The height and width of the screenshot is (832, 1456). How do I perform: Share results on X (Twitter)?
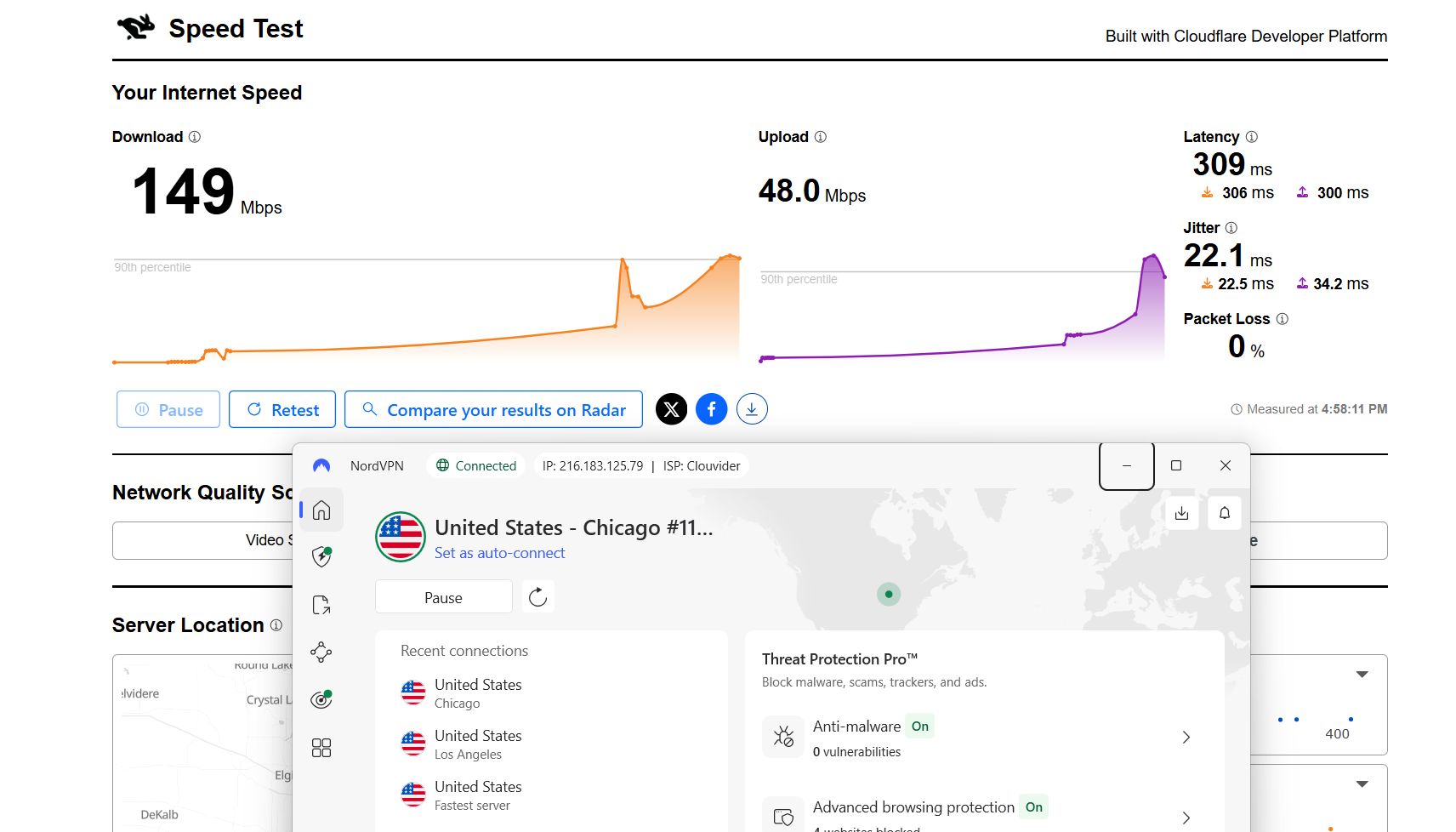[x=672, y=409]
